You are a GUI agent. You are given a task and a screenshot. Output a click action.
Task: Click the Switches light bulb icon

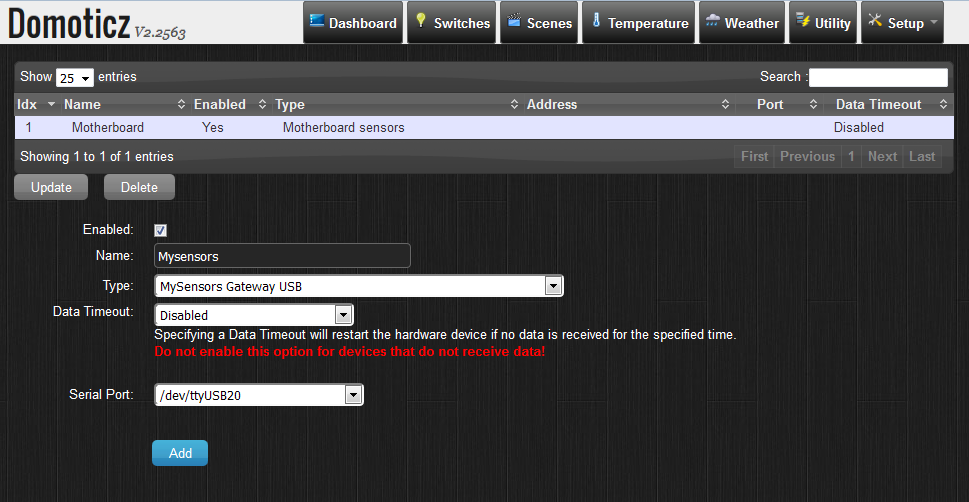(421, 20)
